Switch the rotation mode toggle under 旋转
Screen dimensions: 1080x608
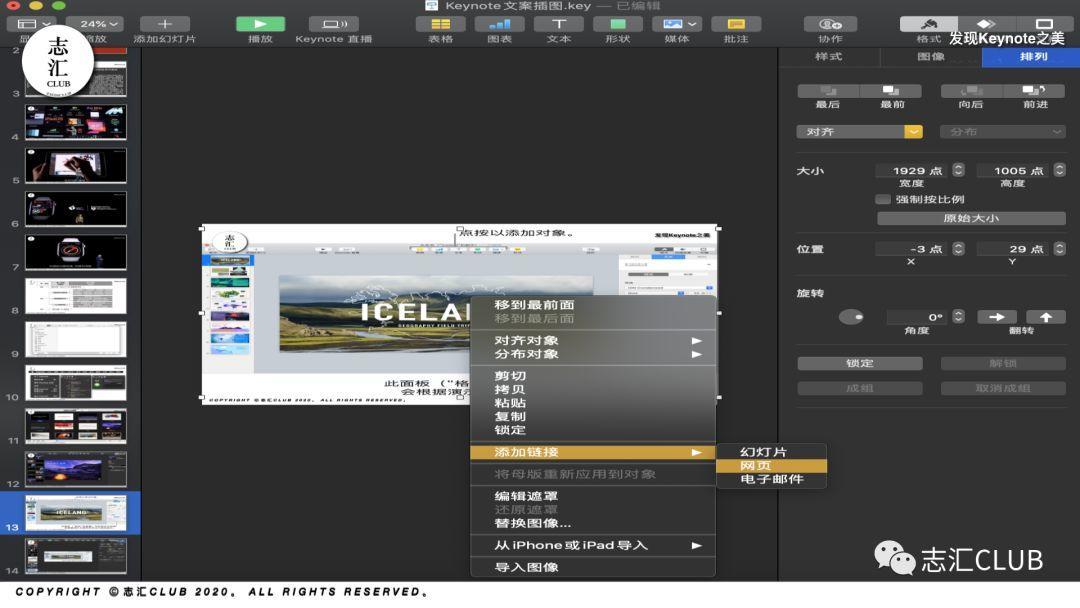click(851, 315)
